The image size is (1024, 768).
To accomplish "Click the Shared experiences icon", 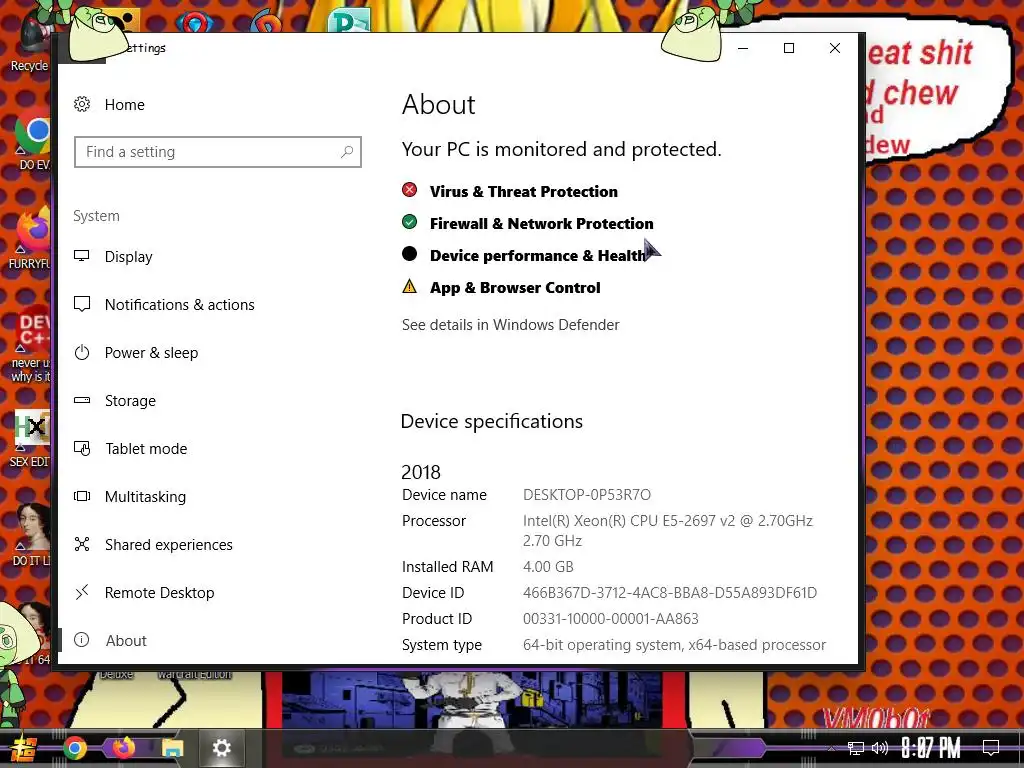I will point(82,544).
